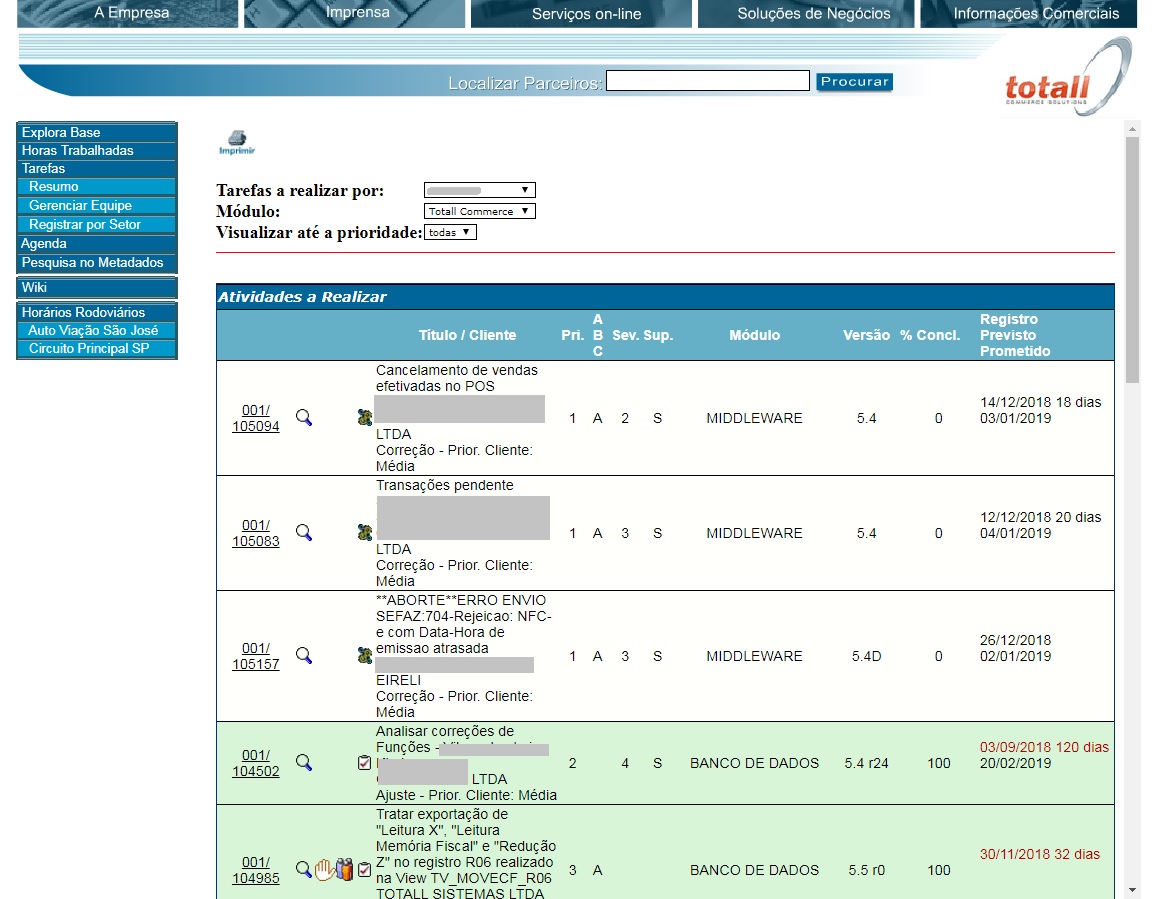Open the priority dropdown set to 'todas'

pos(450,232)
